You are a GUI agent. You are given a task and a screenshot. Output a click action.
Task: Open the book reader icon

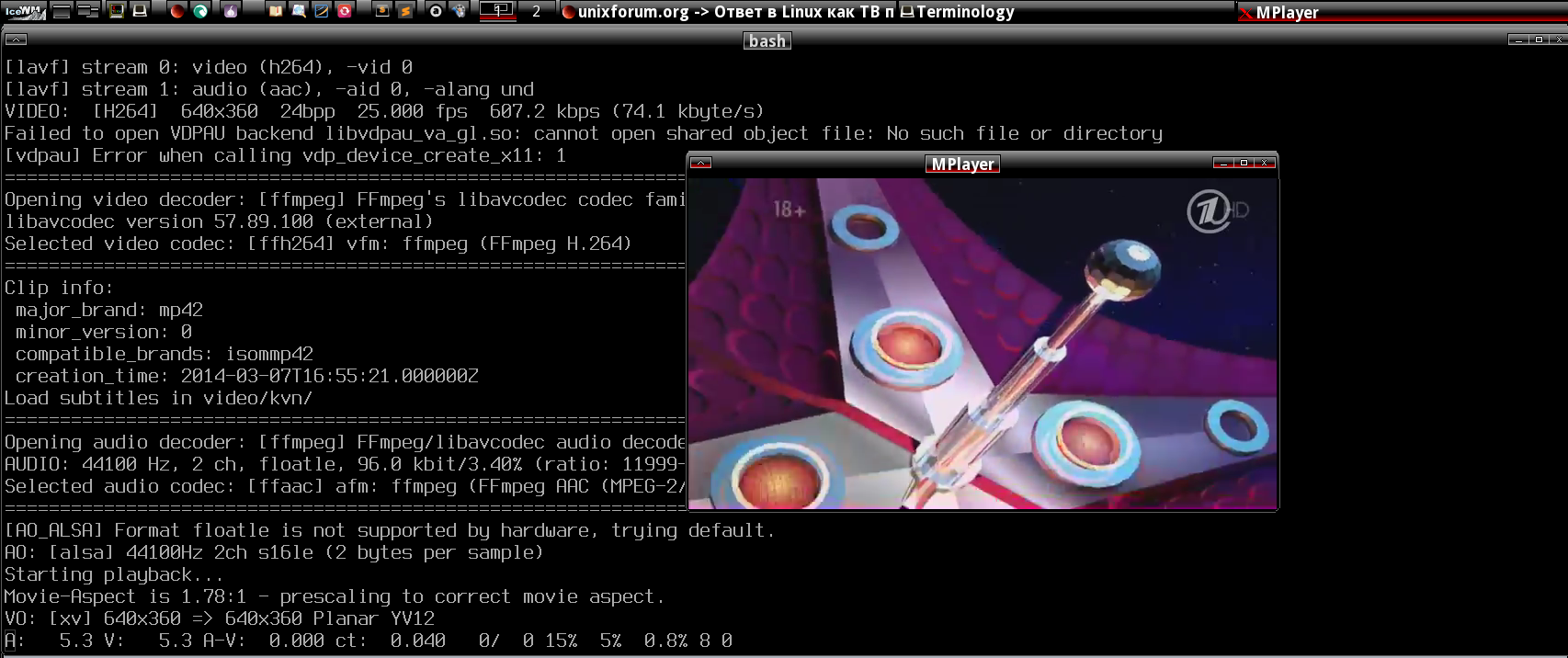pyautogui.click(x=275, y=11)
